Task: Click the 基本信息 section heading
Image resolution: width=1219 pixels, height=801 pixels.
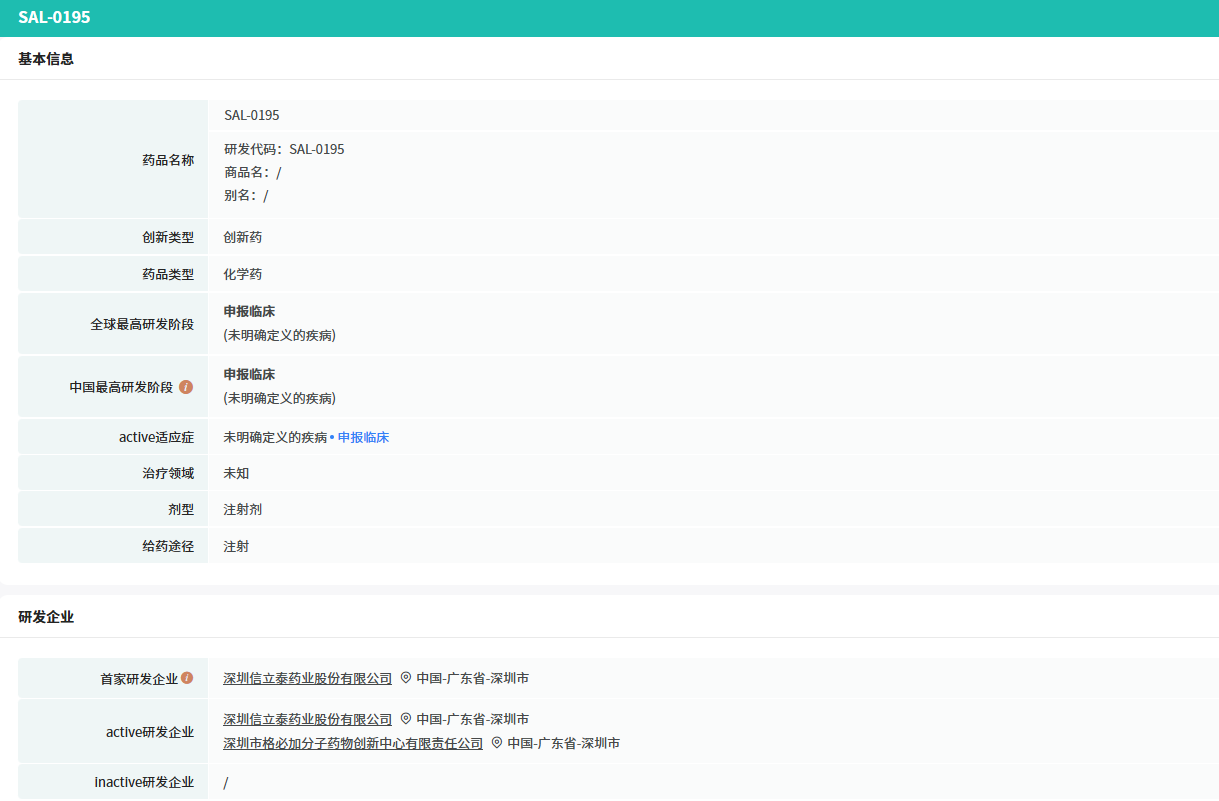Action: click(46, 59)
